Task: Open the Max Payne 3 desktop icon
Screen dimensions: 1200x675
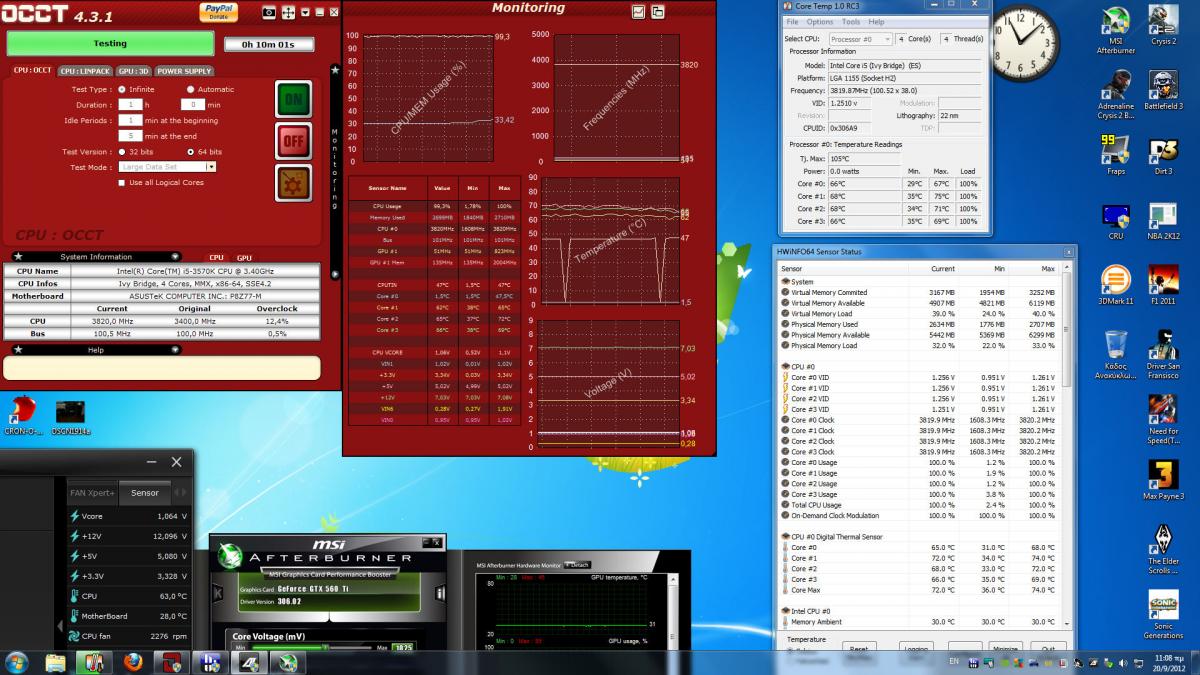Action: click(x=1163, y=480)
